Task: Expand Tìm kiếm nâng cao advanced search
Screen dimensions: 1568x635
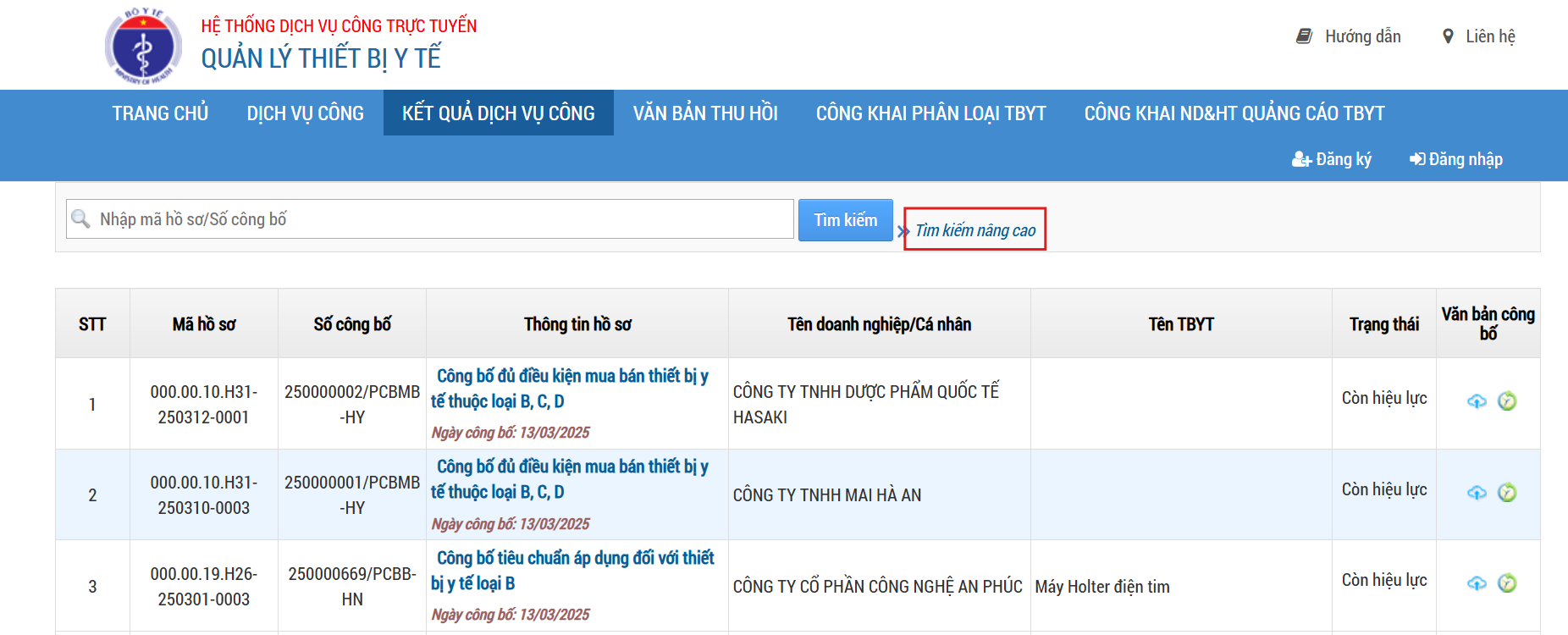Action: (974, 230)
